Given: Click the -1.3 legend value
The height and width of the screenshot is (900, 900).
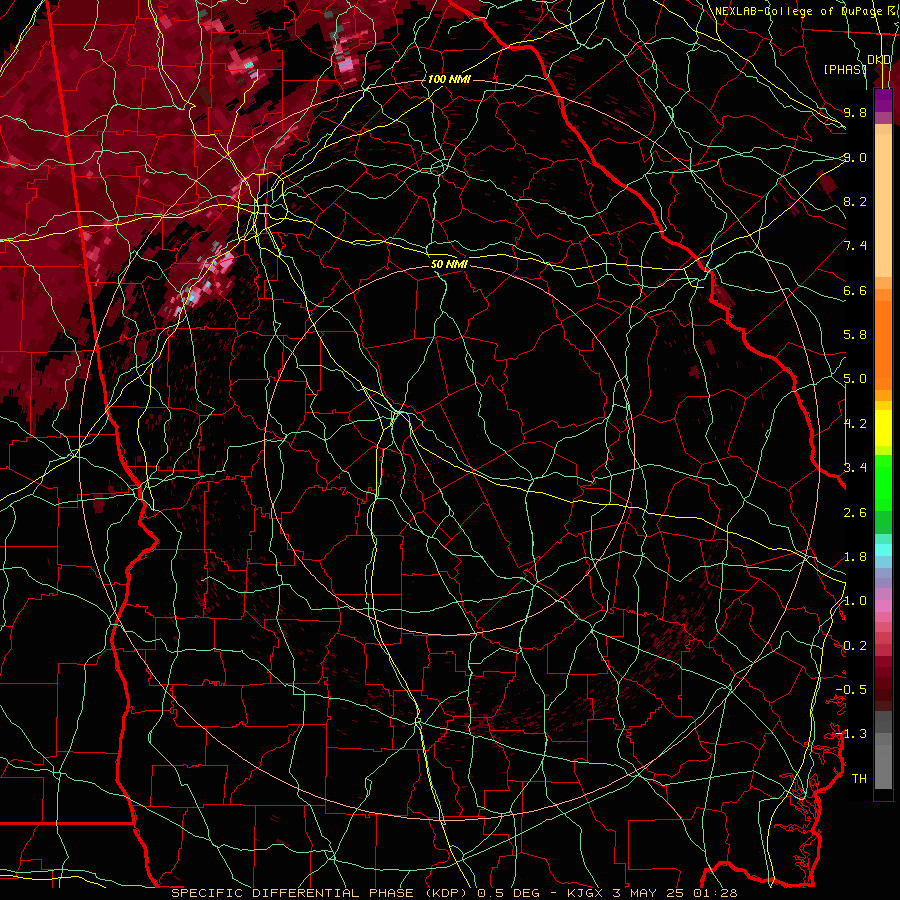Looking at the screenshot, I should [851, 734].
